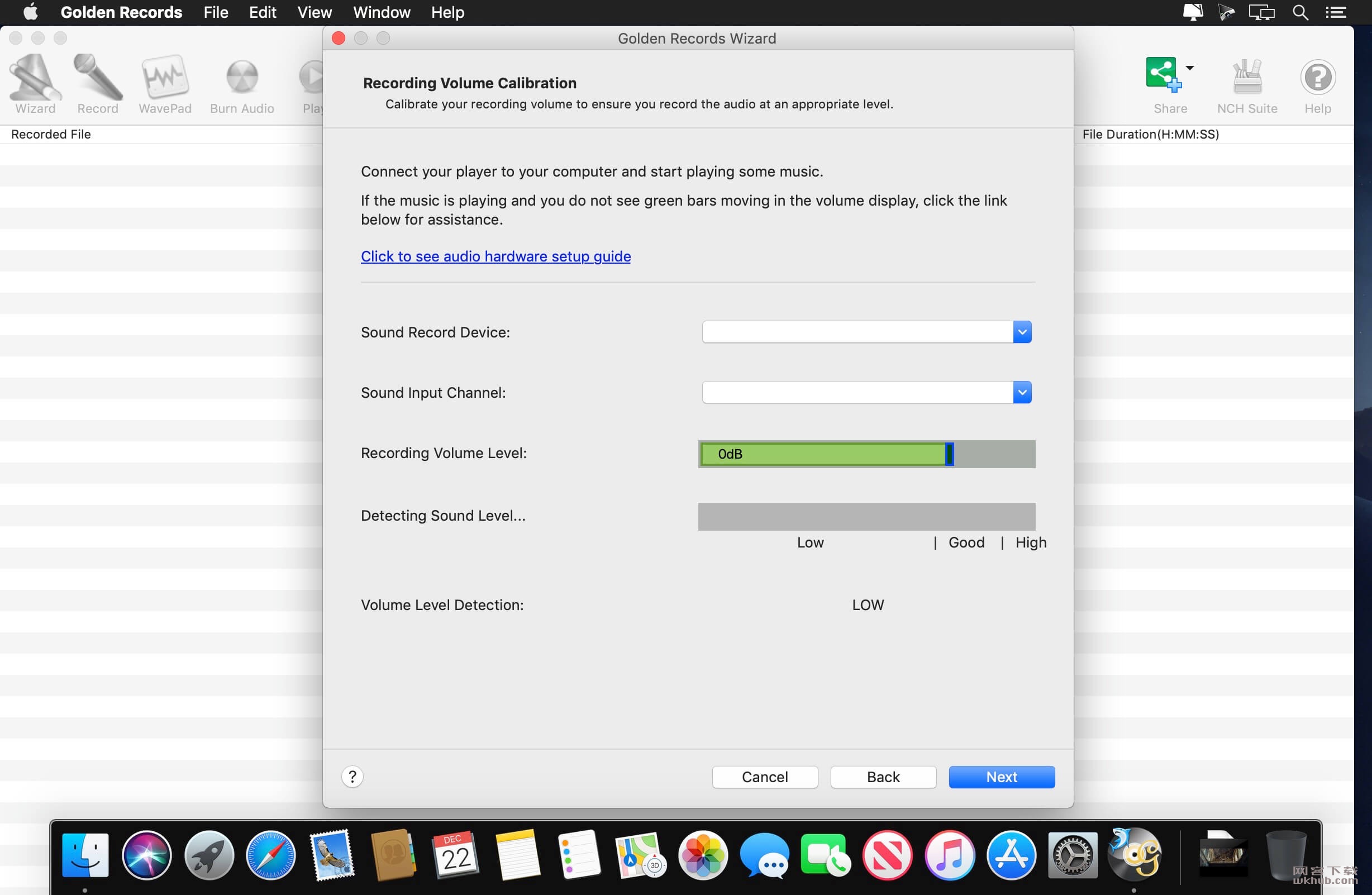Click the screen mirroring display icon
The image size is (1372, 895).
click(x=1261, y=12)
